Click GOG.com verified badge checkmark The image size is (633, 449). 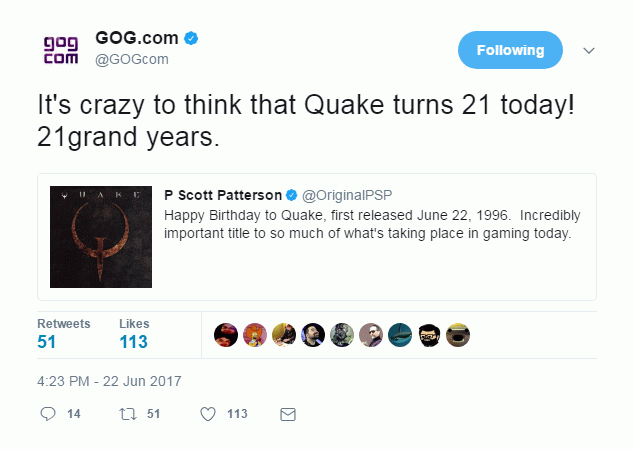pyautogui.click(x=191, y=38)
